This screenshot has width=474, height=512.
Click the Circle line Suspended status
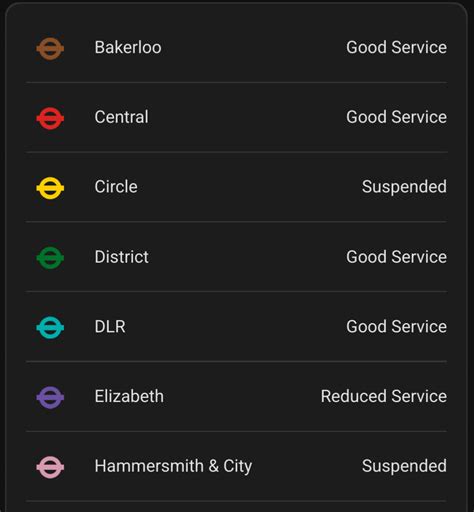pos(404,187)
